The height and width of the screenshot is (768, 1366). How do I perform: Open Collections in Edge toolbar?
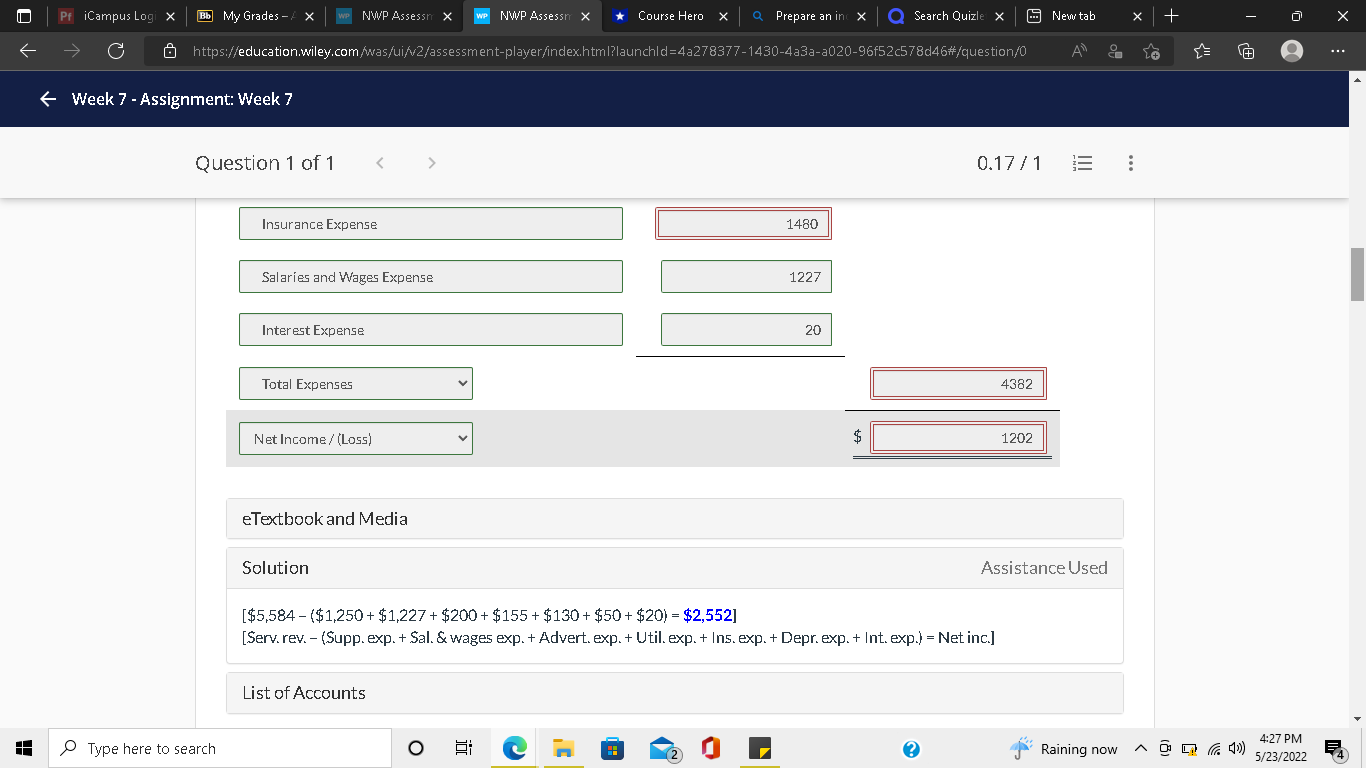[1246, 50]
